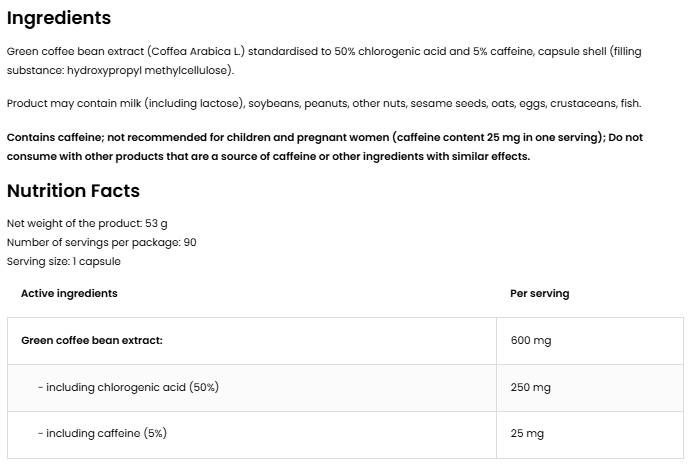Click the '250 mg' value cell
693x469 pixels.
(531, 388)
